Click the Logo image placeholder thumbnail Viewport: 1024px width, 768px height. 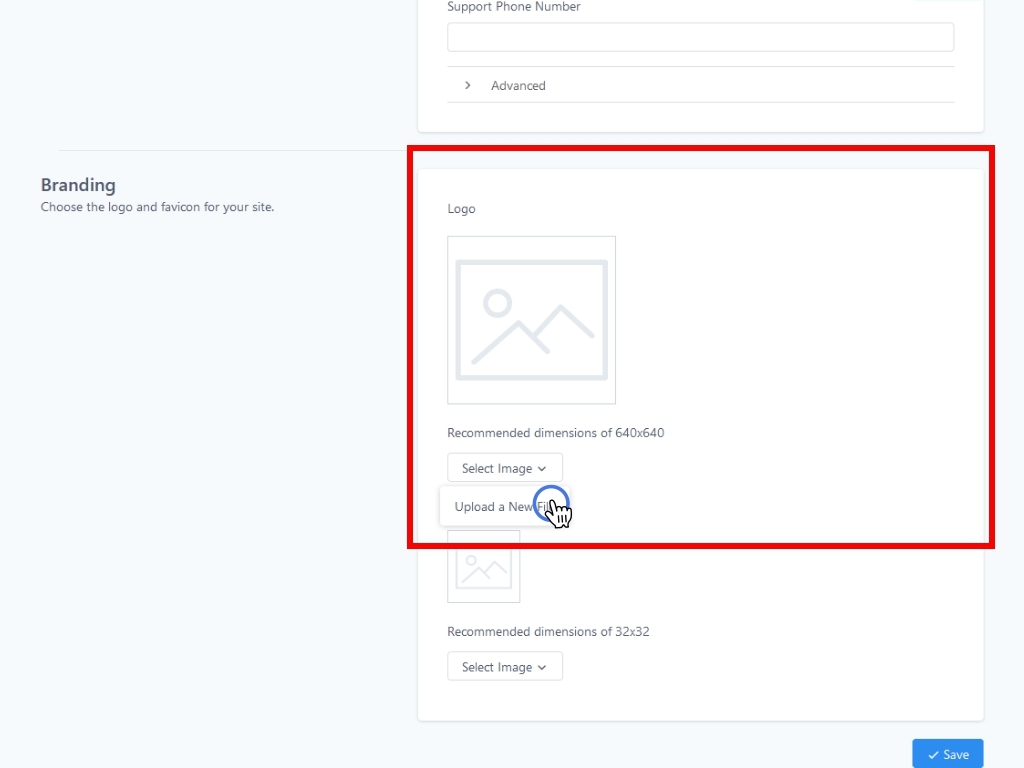(532, 320)
